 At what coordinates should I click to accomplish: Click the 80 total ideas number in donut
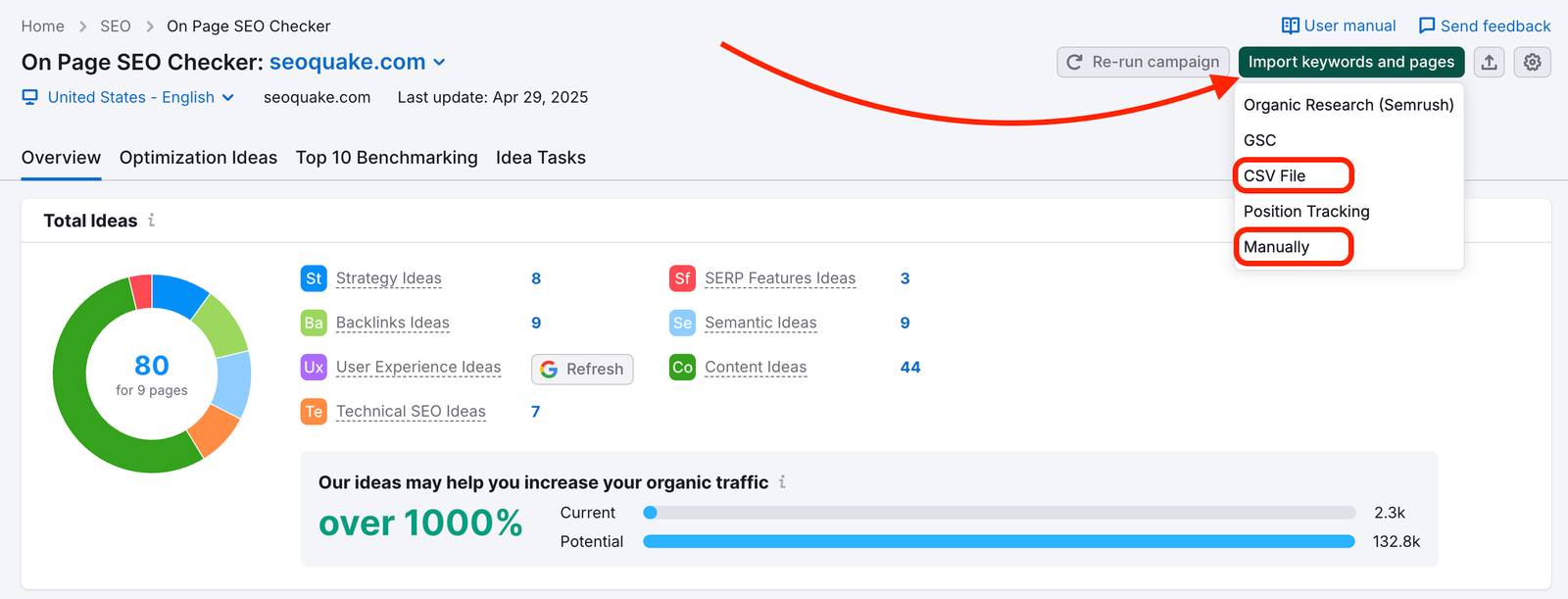(x=152, y=366)
